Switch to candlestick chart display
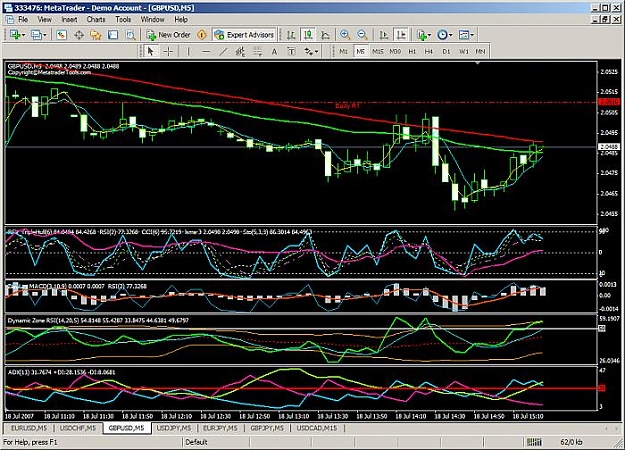The width and height of the screenshot is (625, 450). (x=308, y=35)
